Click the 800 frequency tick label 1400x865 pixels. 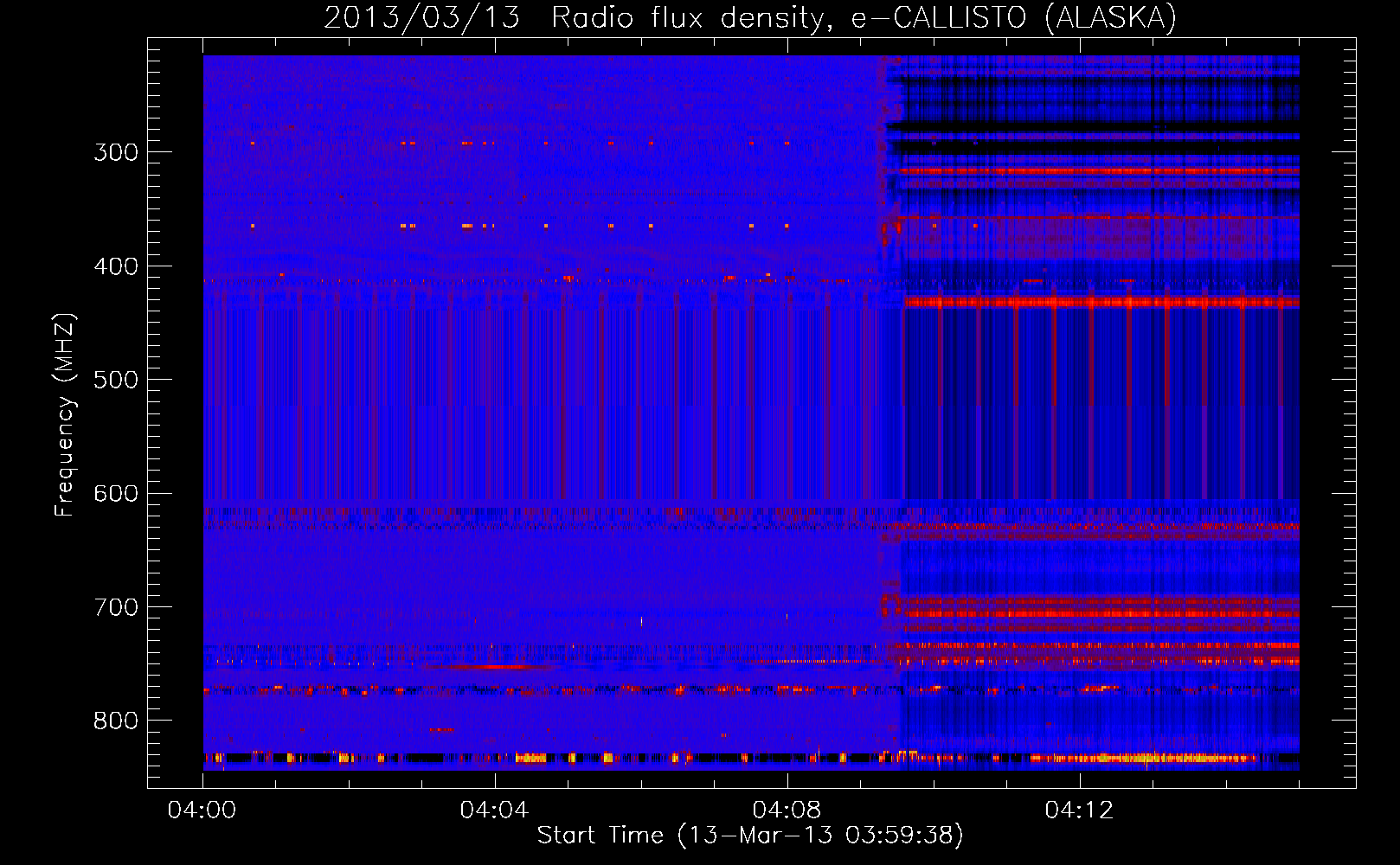pyautogui.click(x=116, y=721)
